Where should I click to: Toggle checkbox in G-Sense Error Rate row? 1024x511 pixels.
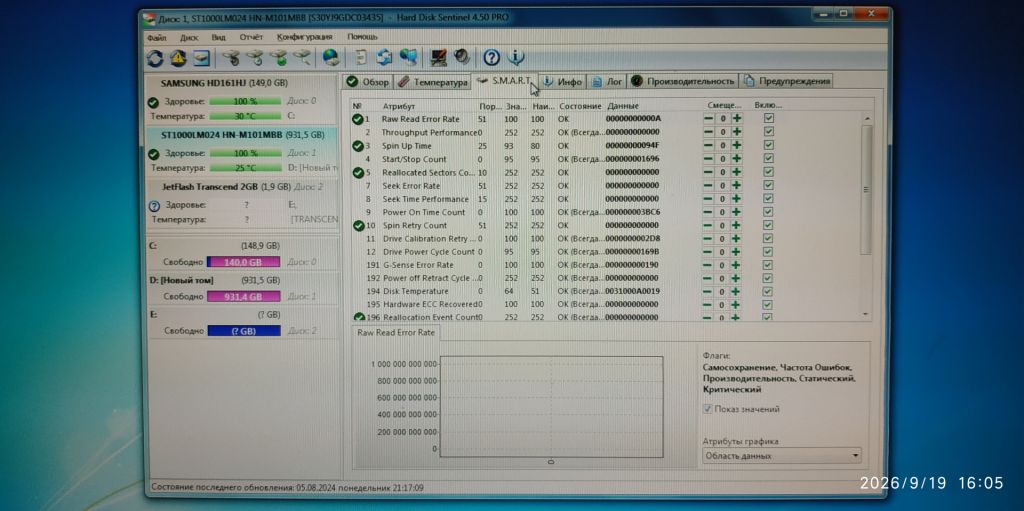click(x=769, y=265)
